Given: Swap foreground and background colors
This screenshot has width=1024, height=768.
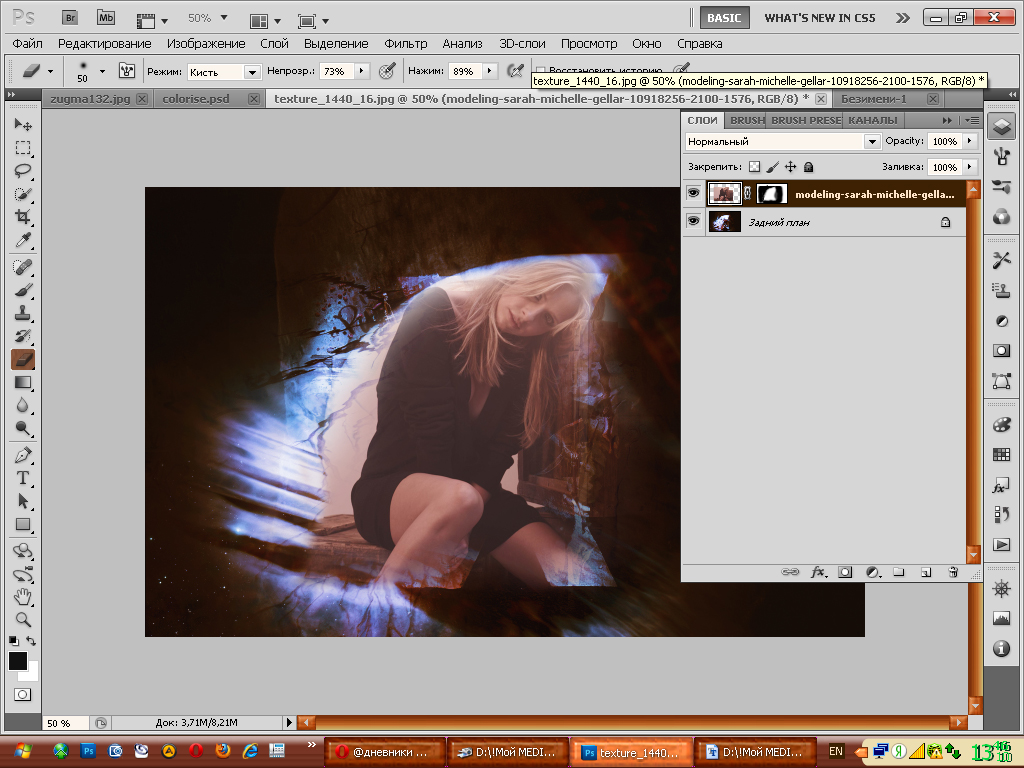Looking at the screenshot, I should point(31,641).
